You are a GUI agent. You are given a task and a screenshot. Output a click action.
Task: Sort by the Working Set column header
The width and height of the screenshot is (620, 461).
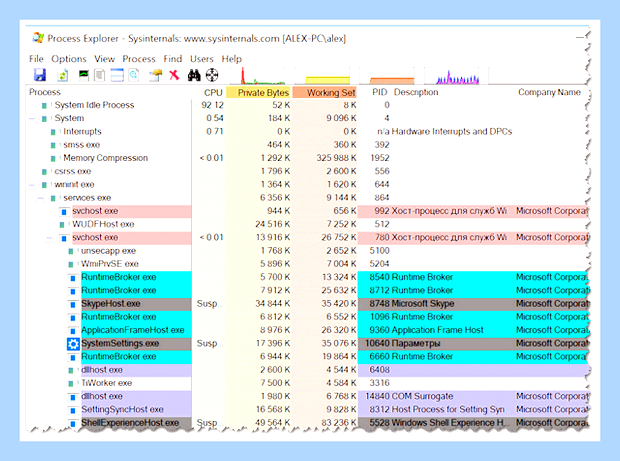(325, 93)
